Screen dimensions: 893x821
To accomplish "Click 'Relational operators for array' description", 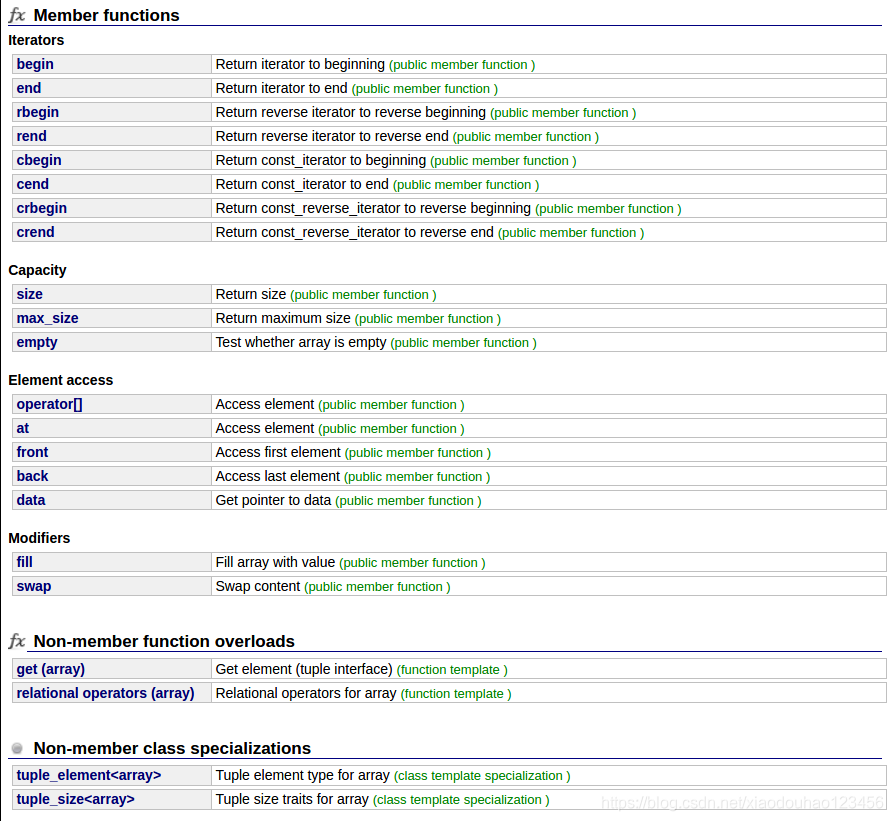I will click(x=306, y=692).
